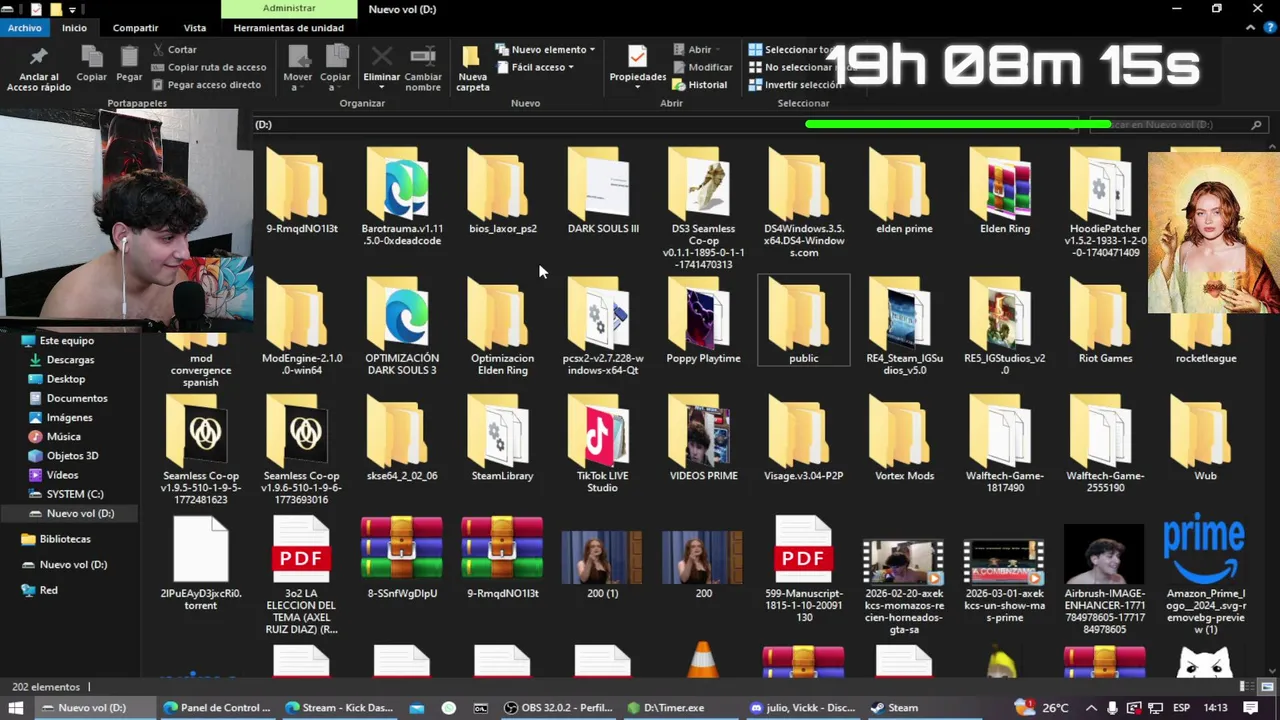
Task: Select the 8-SSnfWgDIpU WinRAR archive
Action: 402,557
